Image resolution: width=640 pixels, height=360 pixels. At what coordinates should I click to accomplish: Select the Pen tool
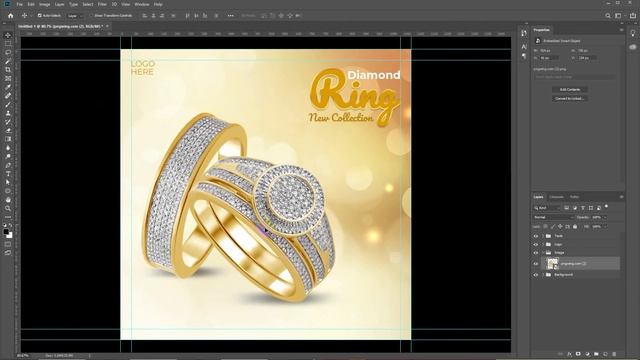coord(8,165)
